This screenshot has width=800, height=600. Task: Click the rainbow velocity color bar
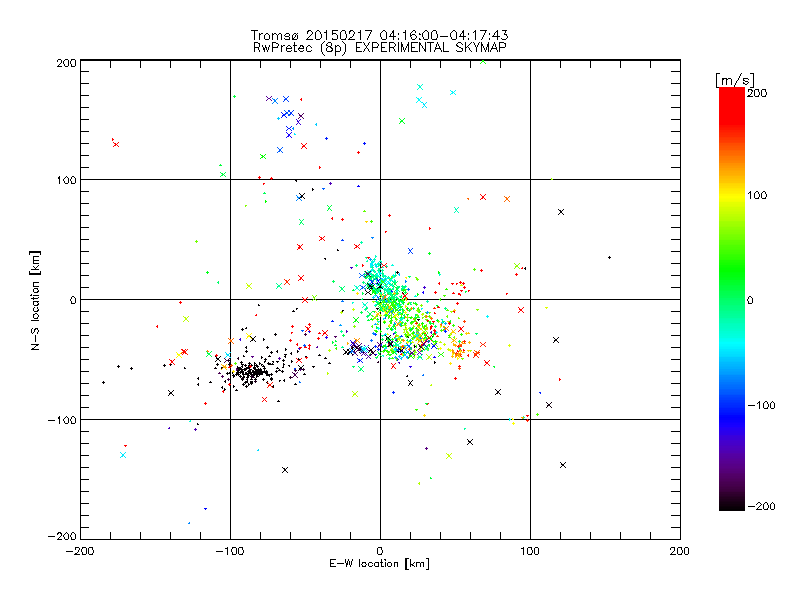pyautogui.click(x=732, y=299)
